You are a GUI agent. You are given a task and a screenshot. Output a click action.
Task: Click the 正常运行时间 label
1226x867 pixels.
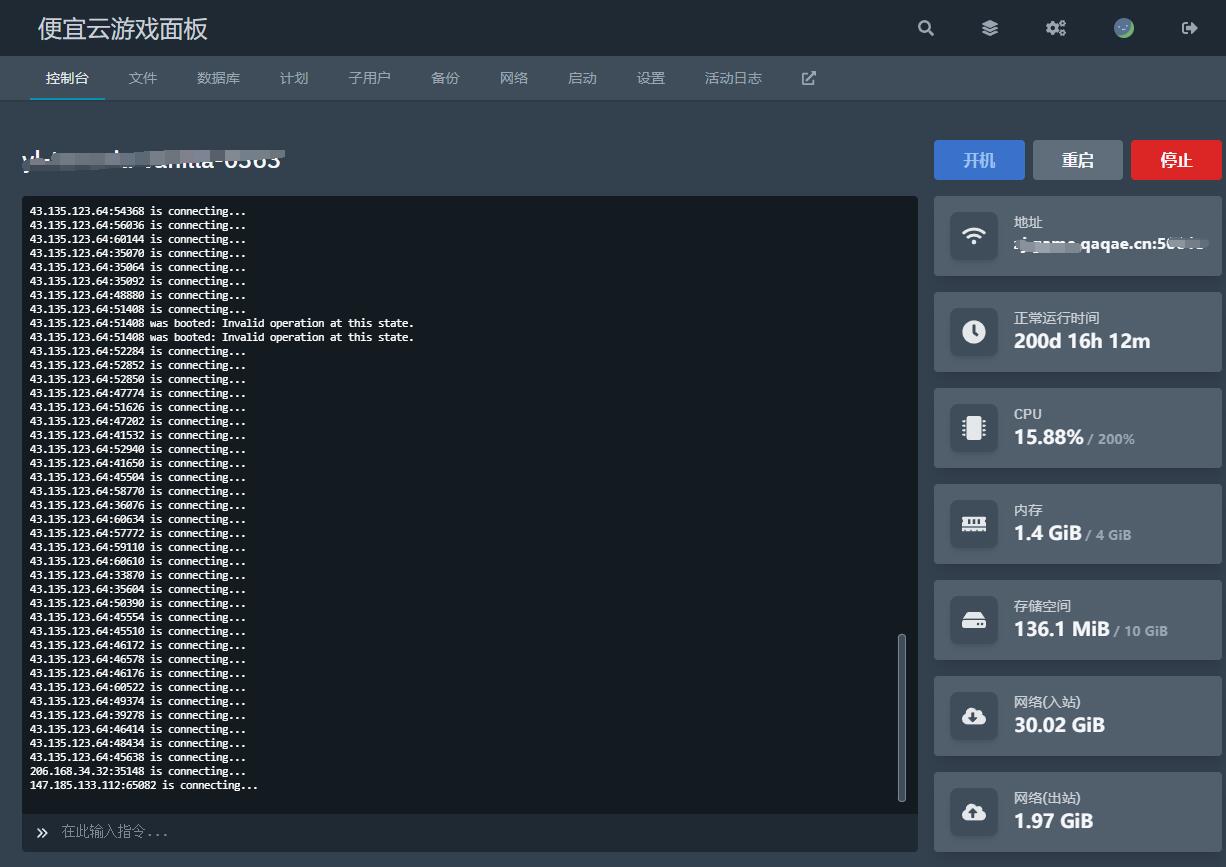tap(1056, 318)
